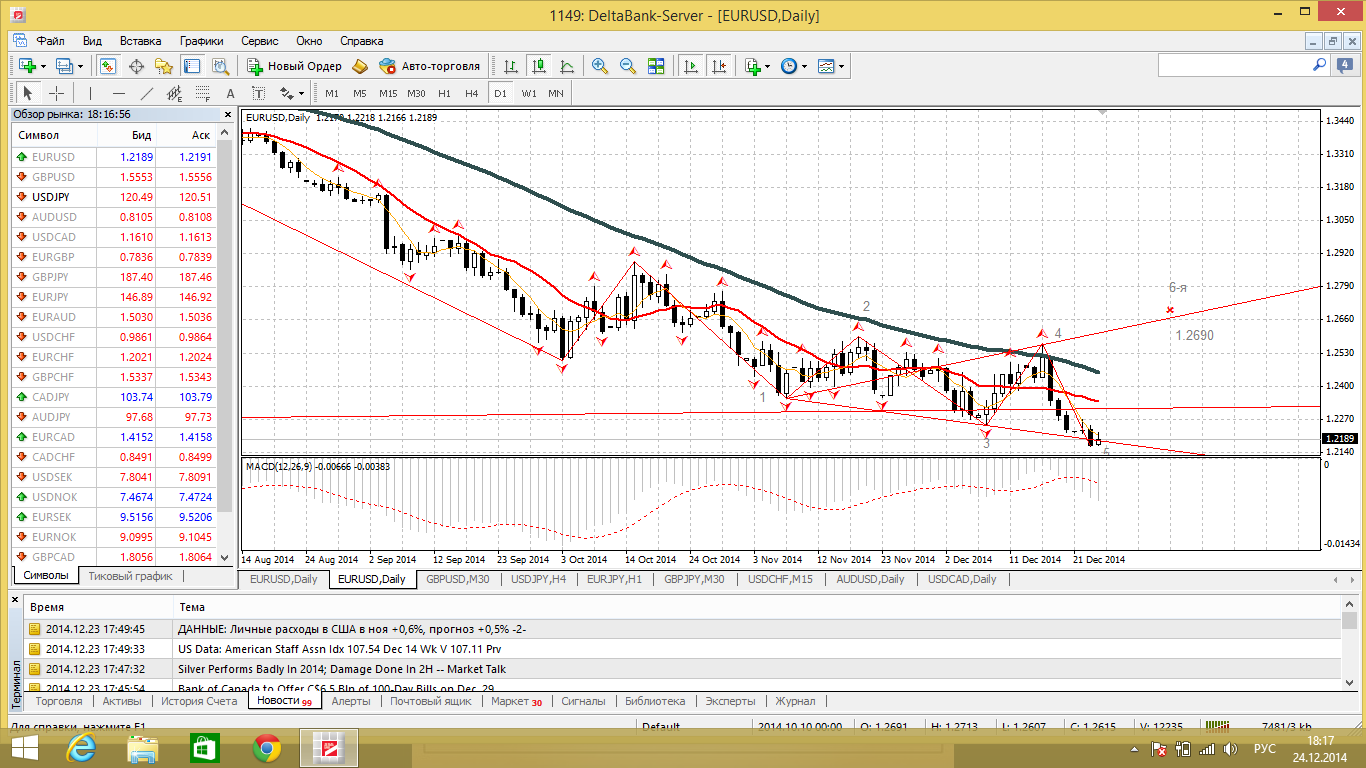
Task: Open the Графики menu
Action: (x=201, y=41)
